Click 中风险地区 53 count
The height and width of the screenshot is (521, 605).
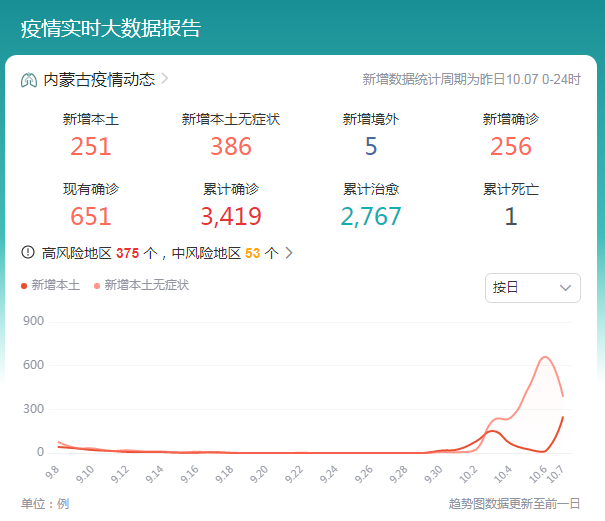tap(252, 253)
